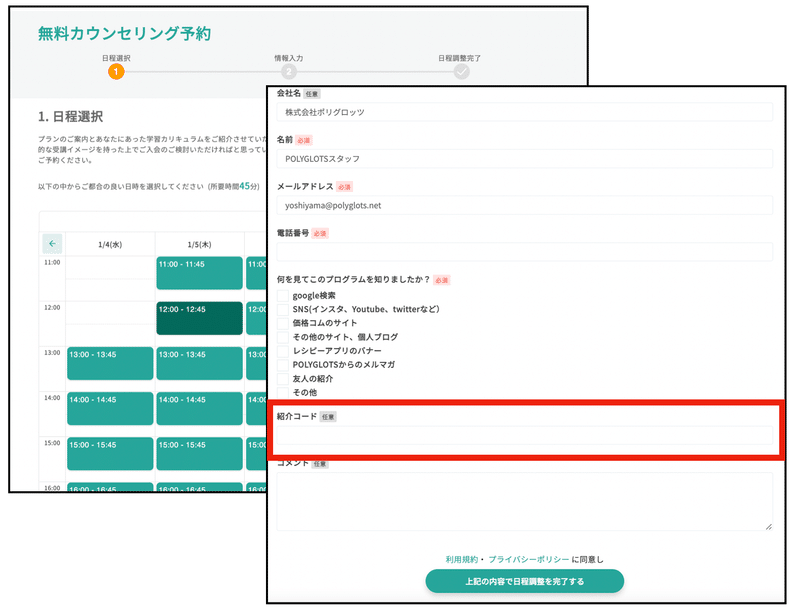Screen dimensions: 800x614
Task: Click the 電話番号 input field
Action: (524, 252)
